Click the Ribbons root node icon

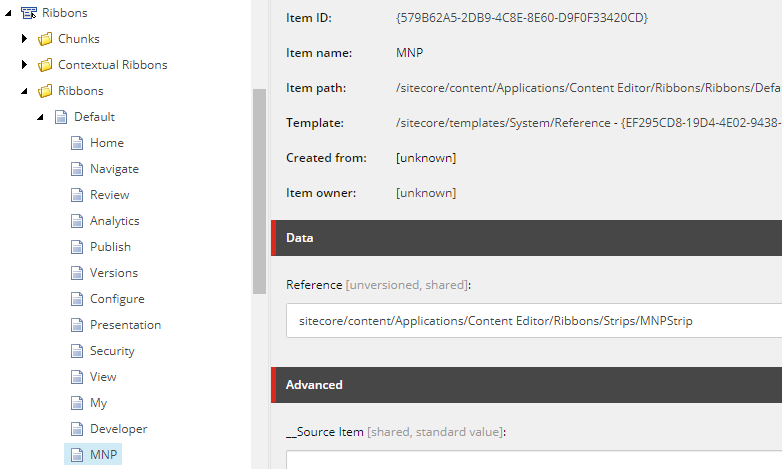coord(29,12)
